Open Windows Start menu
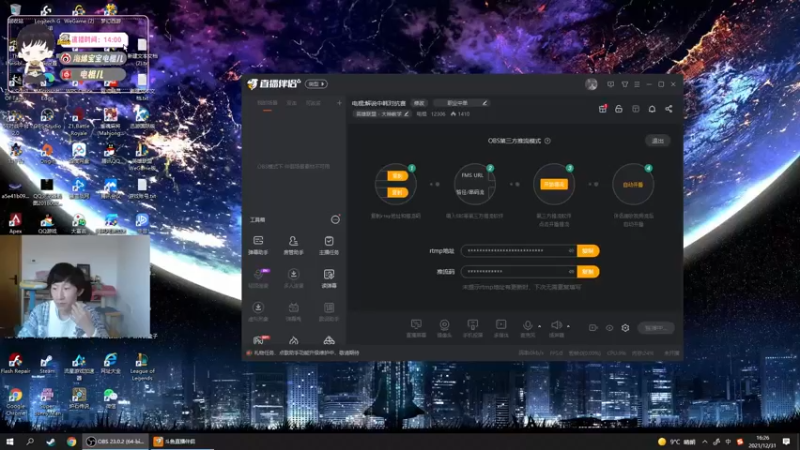The image size is (800, 450). point(9,441)
